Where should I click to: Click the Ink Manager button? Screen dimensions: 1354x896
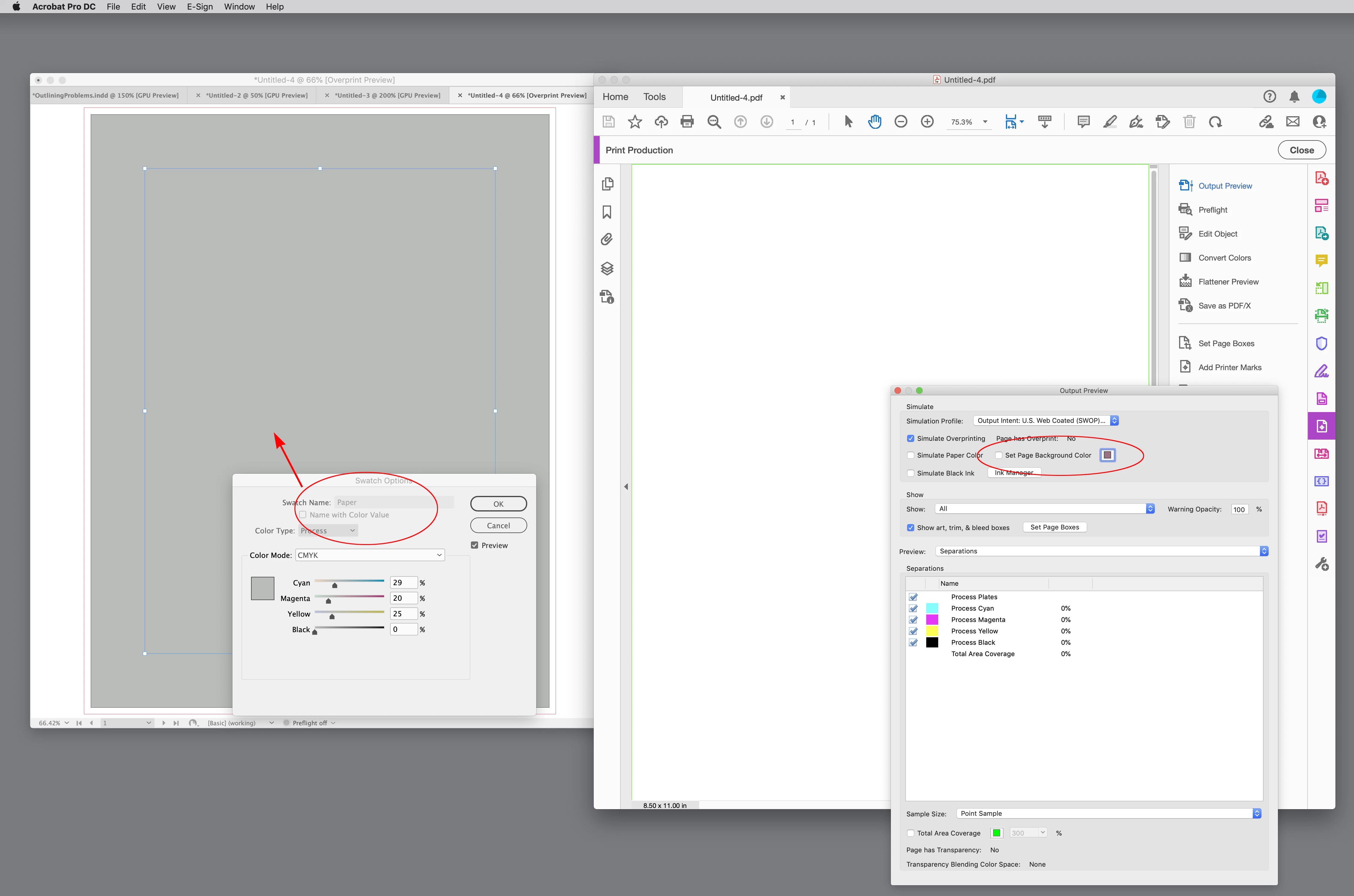1013,473
